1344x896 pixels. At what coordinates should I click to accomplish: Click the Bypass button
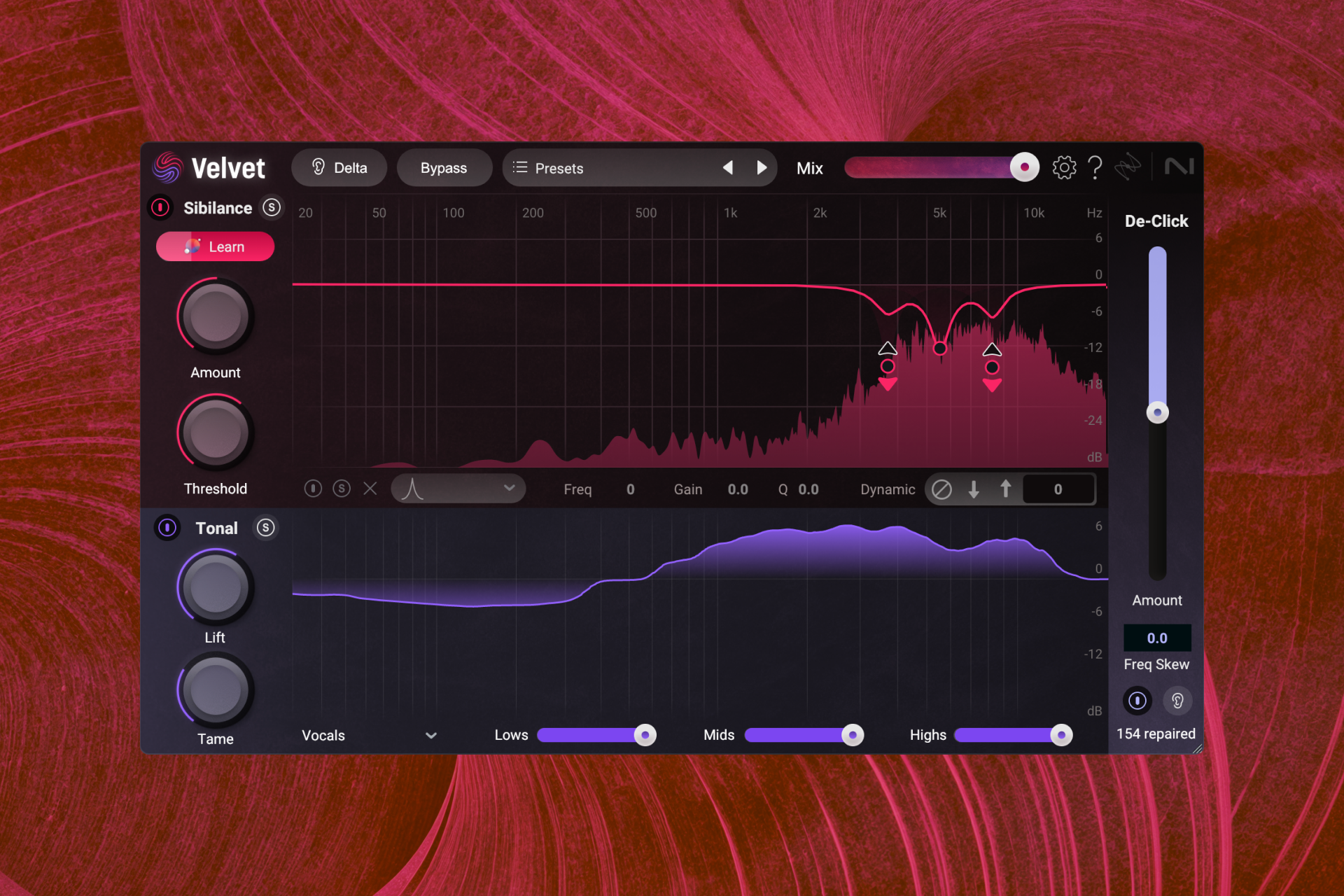click(x=444, y=168)
